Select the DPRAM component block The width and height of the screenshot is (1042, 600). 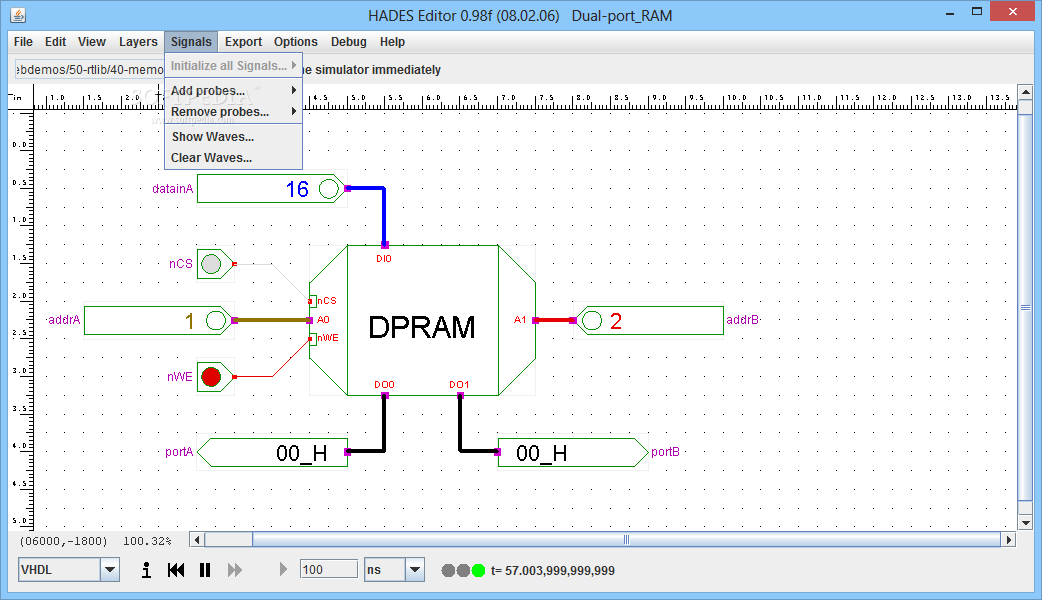[x=422, y=320]
